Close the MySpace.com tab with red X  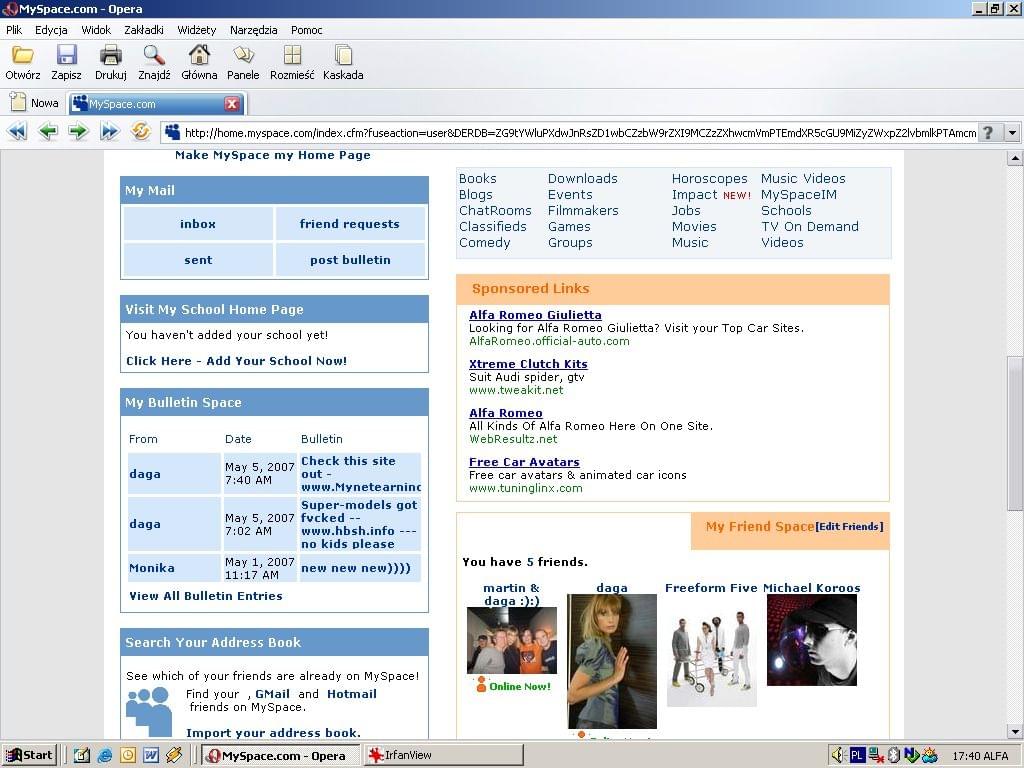point(232,104)
